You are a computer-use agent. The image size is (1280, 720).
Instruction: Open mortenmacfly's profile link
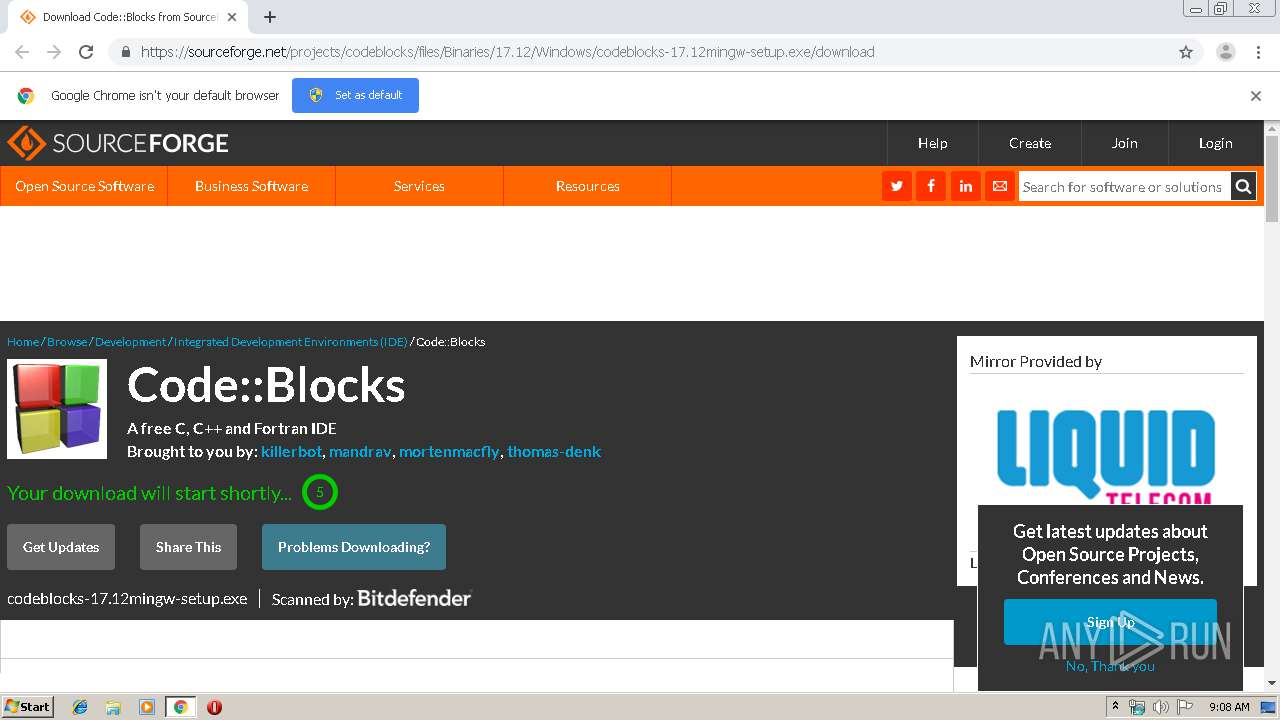[x=449, y=451]
